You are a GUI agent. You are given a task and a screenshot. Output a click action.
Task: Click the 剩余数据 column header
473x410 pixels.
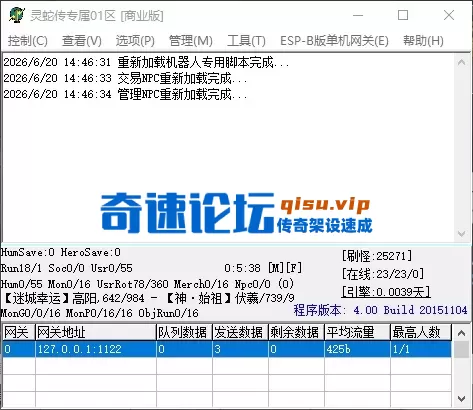point(296,332)
